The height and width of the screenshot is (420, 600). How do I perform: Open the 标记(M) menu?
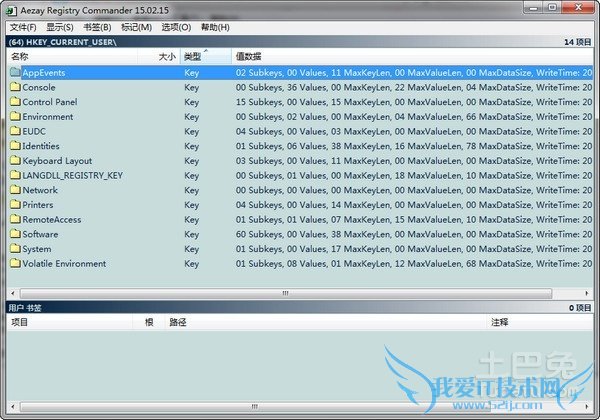tap(136, 27)
